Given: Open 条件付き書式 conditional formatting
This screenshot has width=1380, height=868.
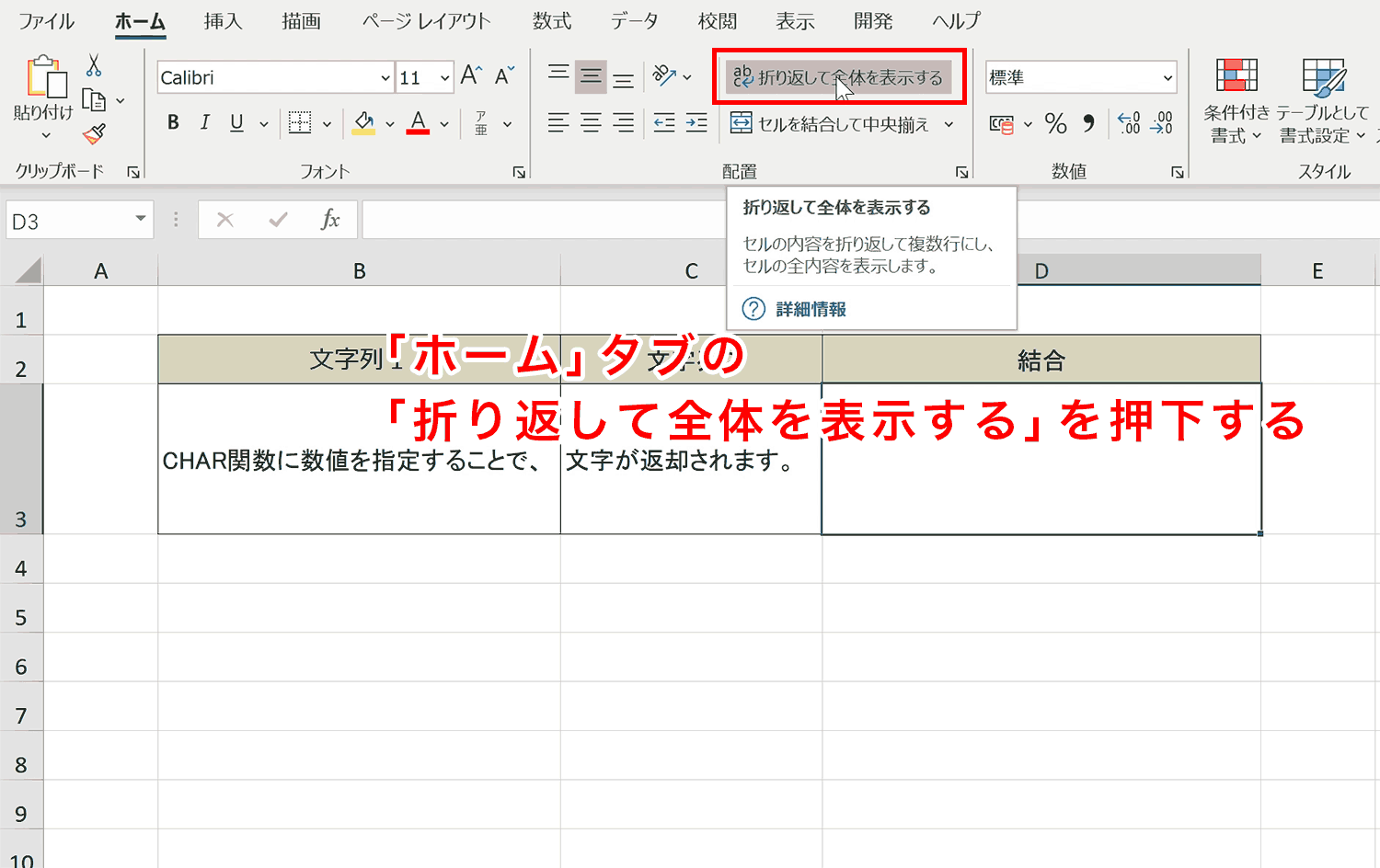Looking at the screenshot, I should point(1236,101).
